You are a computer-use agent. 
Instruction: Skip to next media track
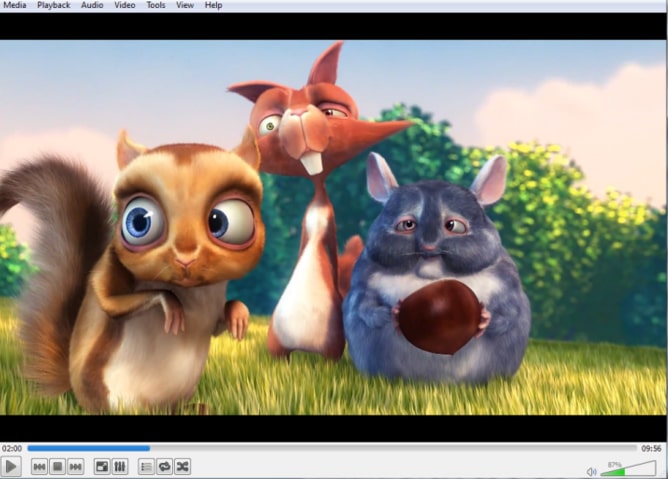(x=75, y=467)
